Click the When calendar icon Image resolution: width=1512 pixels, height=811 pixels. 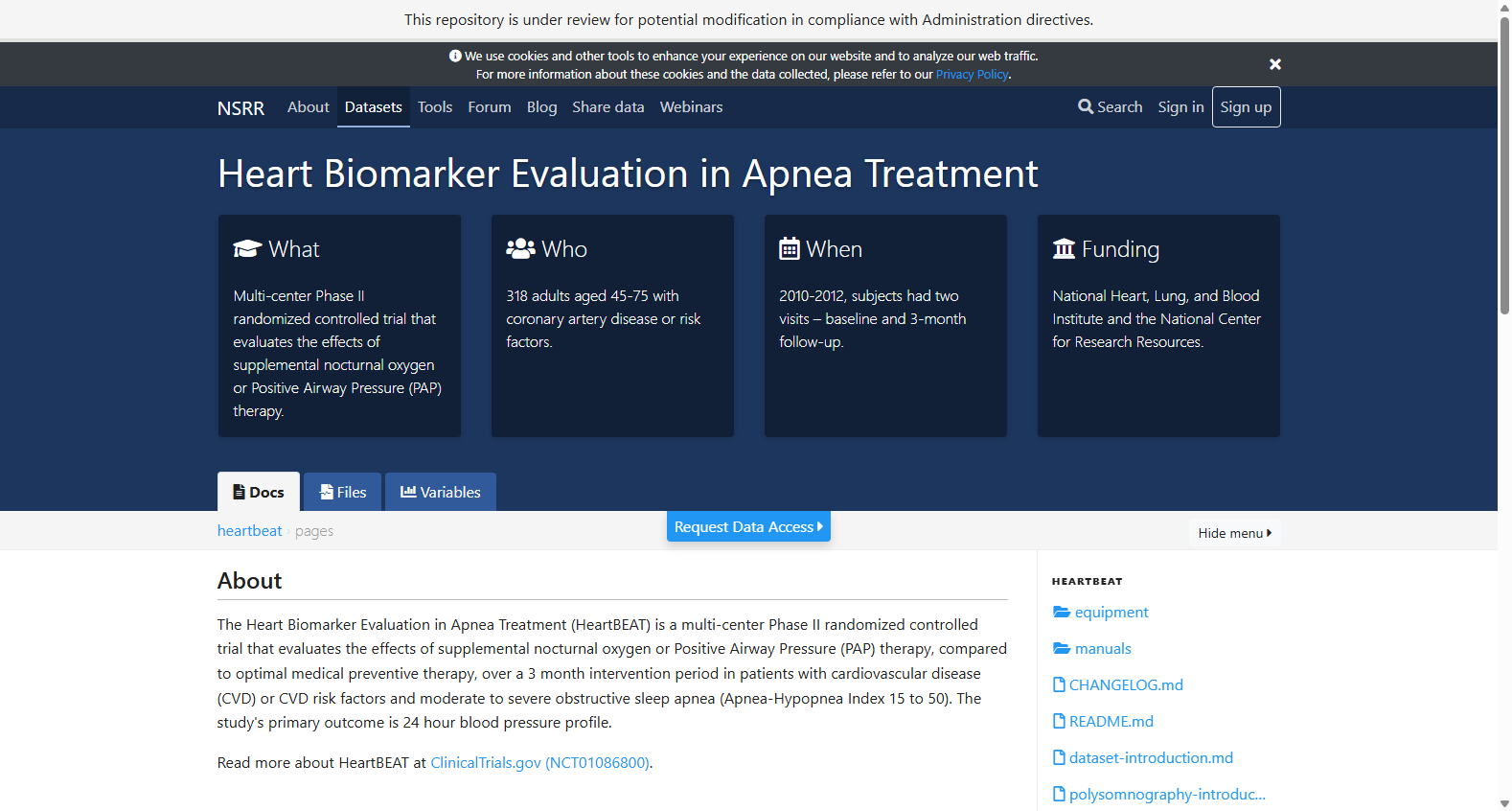tap(790, 249)
